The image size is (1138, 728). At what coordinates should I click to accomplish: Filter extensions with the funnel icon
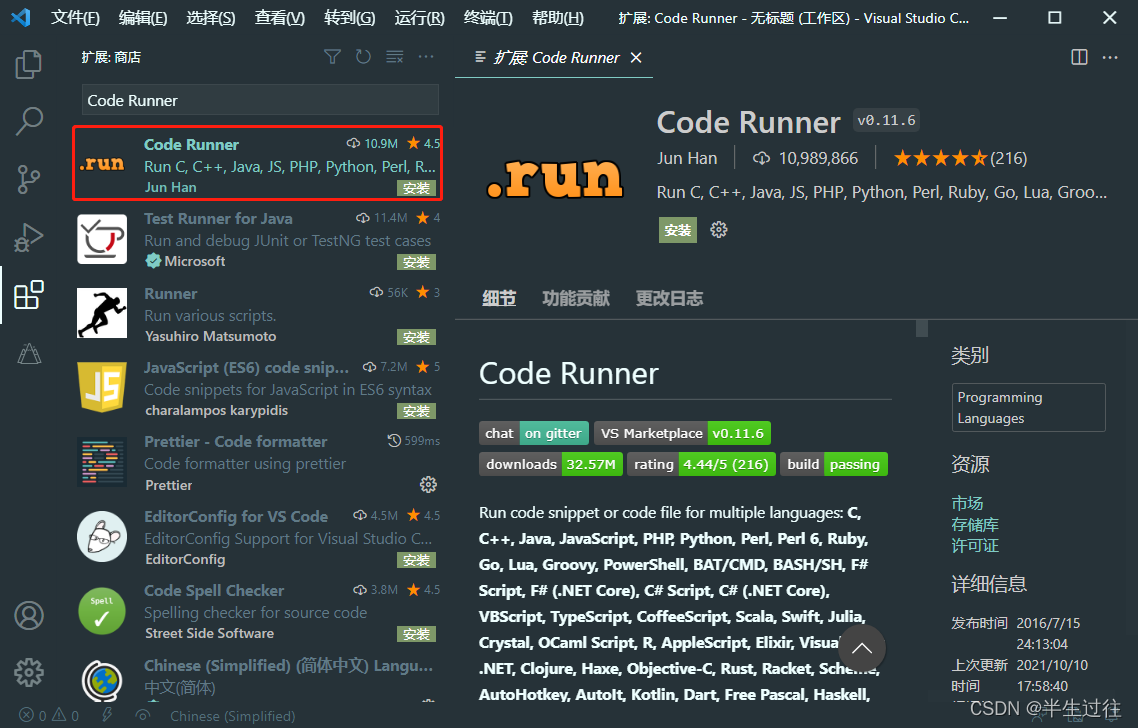pyautogui.click(x=332, y=57)
